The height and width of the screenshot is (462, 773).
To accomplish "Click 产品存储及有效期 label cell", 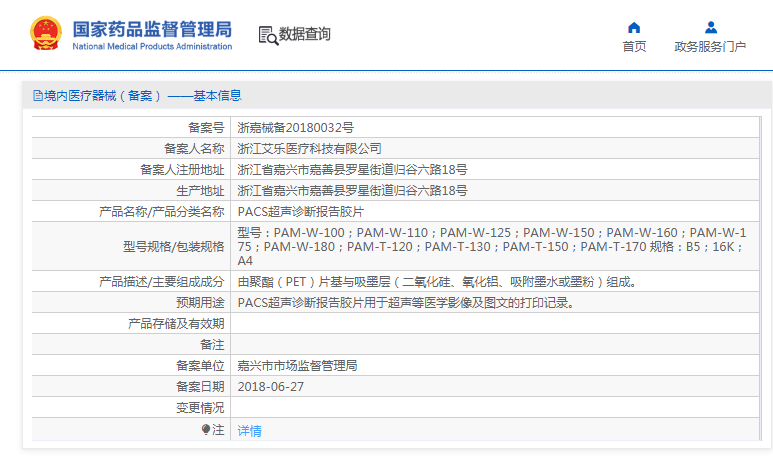I will click(131, 323).
